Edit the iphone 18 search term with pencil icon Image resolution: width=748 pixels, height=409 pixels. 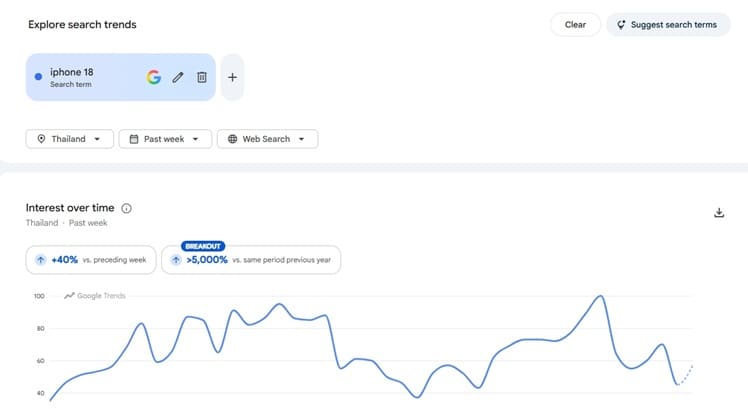178,77
